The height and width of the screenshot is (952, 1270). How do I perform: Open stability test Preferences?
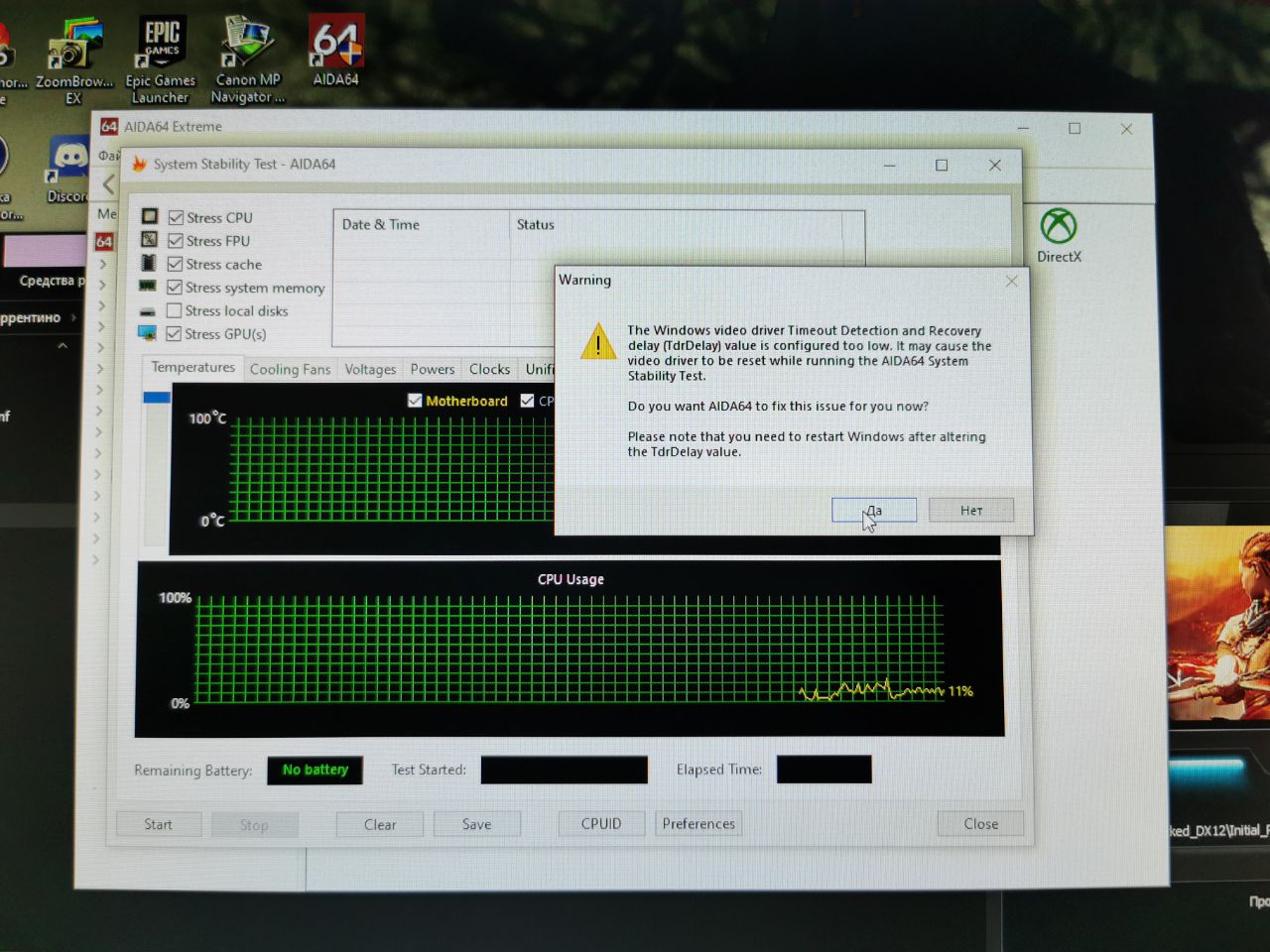(x=698, y=823)
